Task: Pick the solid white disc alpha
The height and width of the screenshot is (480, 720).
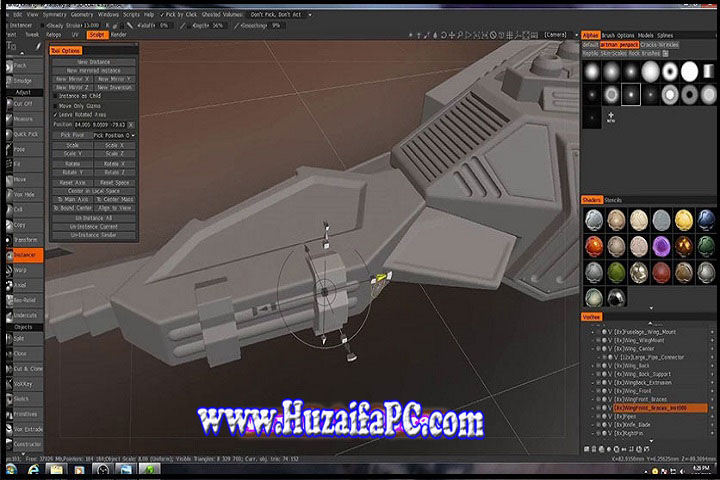Action: [x=689, y=72]
